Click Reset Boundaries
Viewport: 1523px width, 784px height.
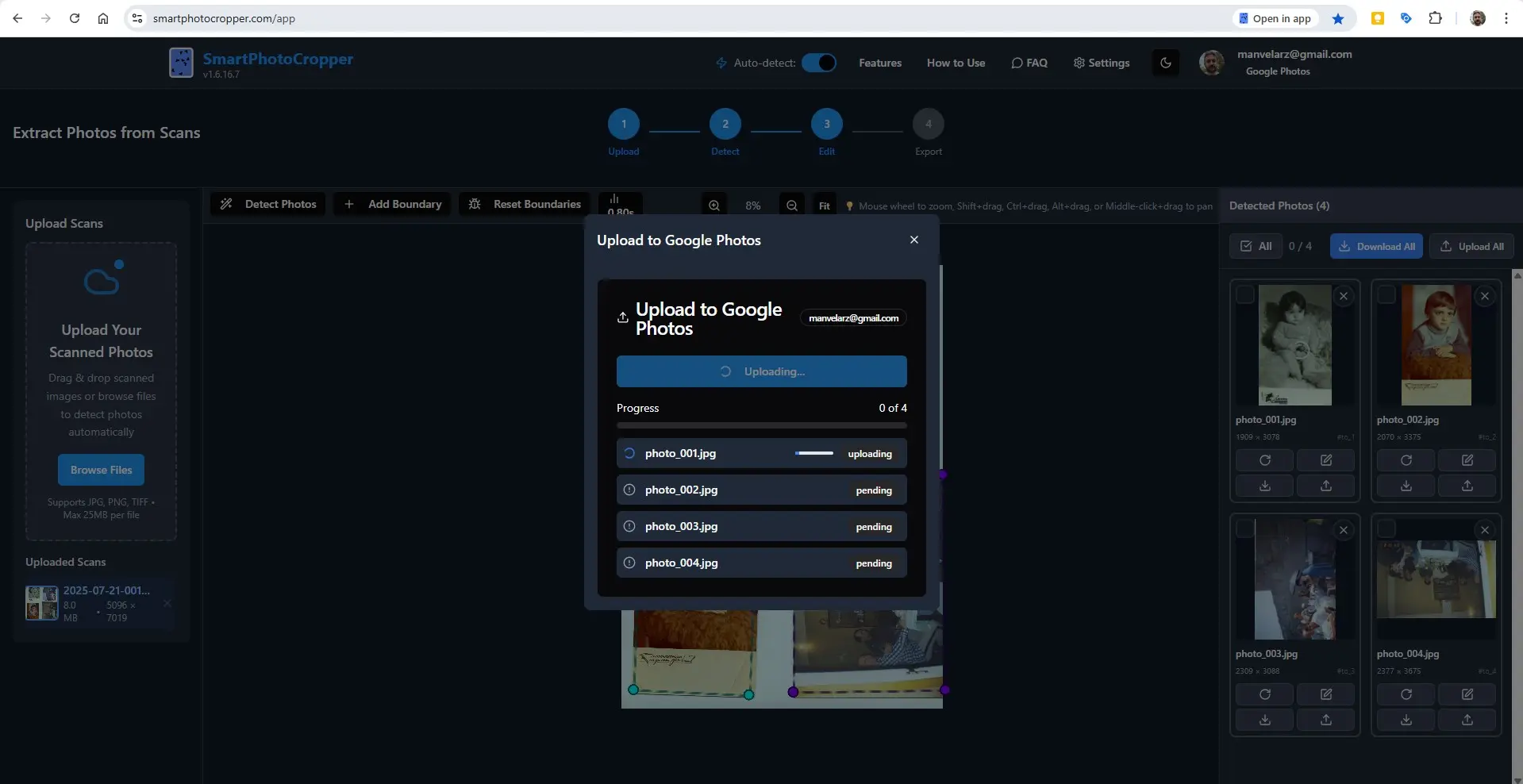[525, 204]
